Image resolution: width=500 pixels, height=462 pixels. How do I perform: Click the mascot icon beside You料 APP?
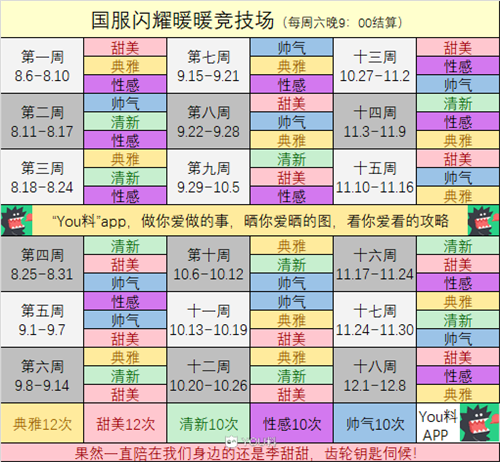click(480, 423)
